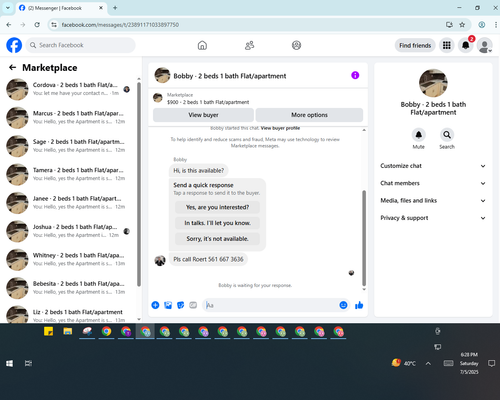This screenshot has width=500, height=400.
Task: Mute the Bobby conversation
Action: coord(419,135)
